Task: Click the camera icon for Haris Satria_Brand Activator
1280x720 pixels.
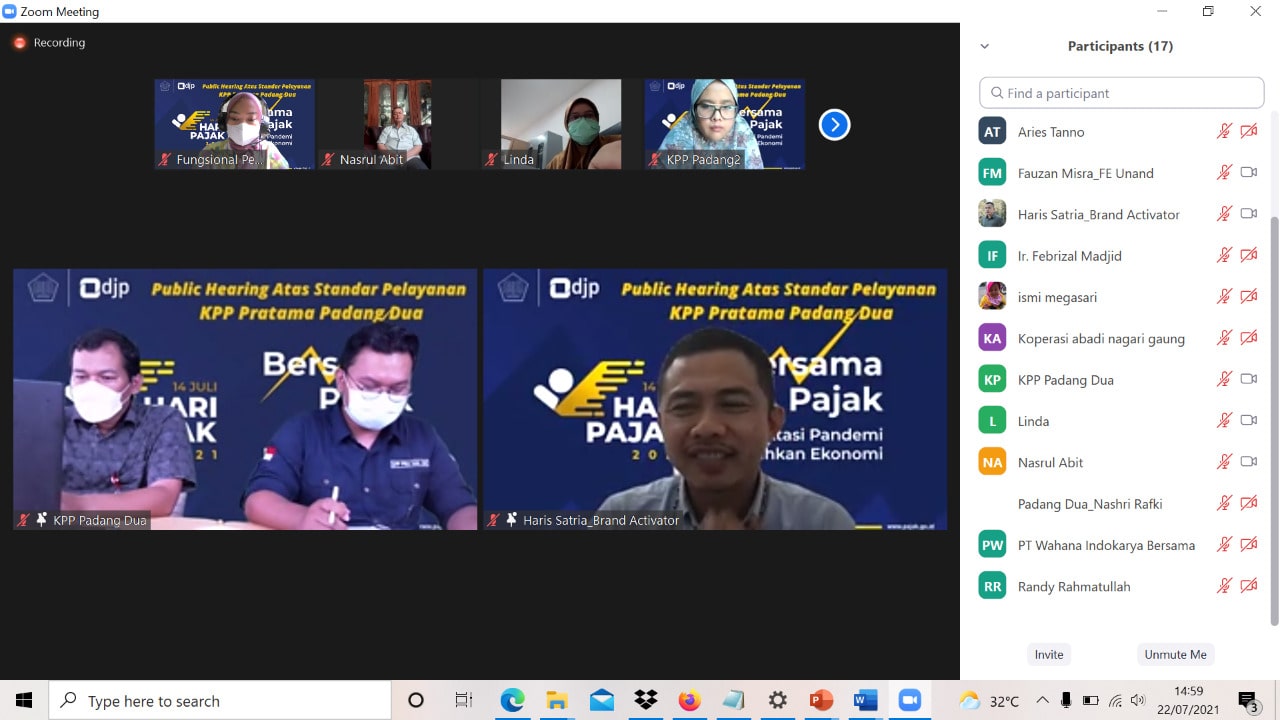Action: coord(1248,214)
